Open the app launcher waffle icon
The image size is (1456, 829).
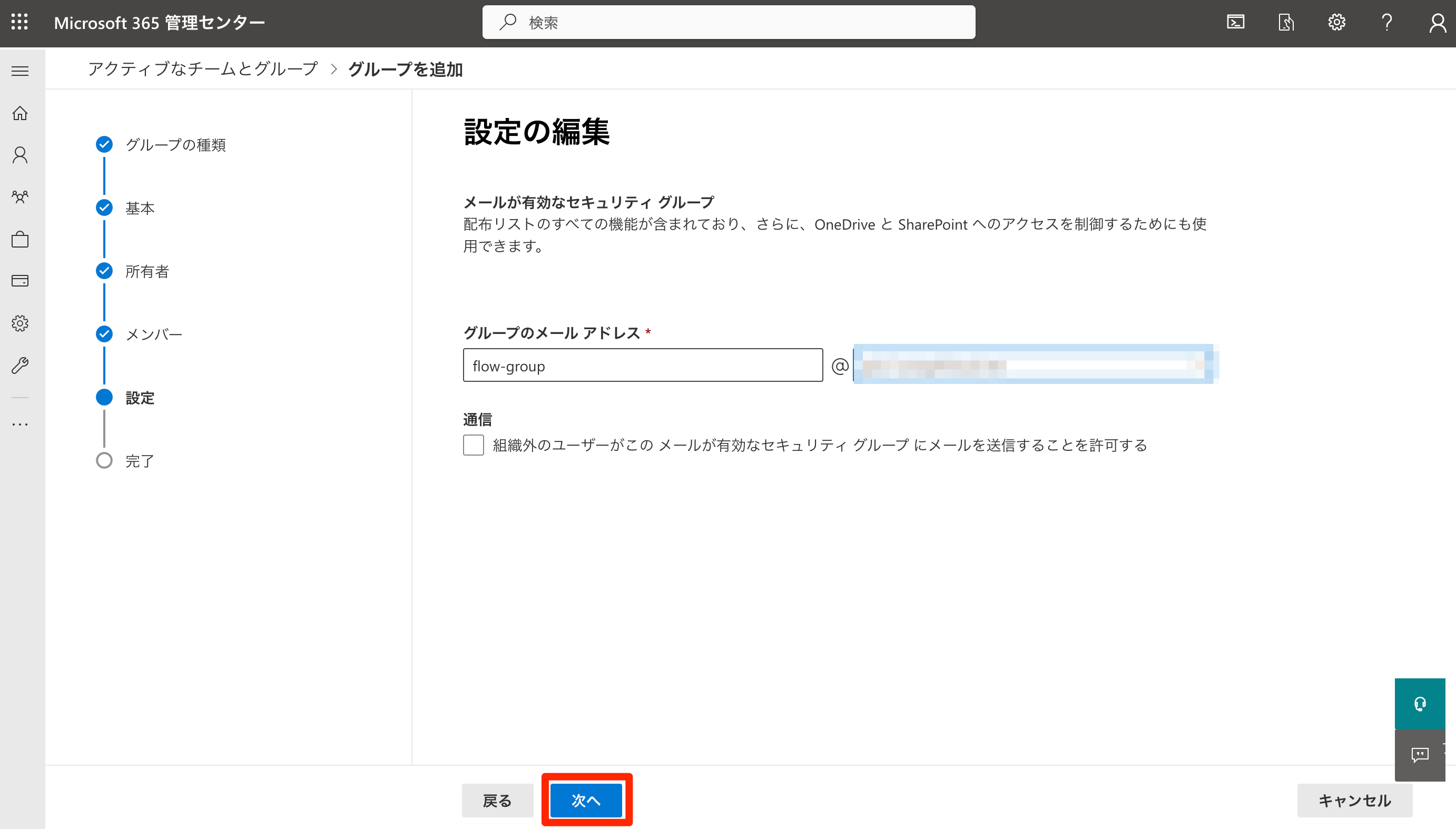(x=19, y=22)
